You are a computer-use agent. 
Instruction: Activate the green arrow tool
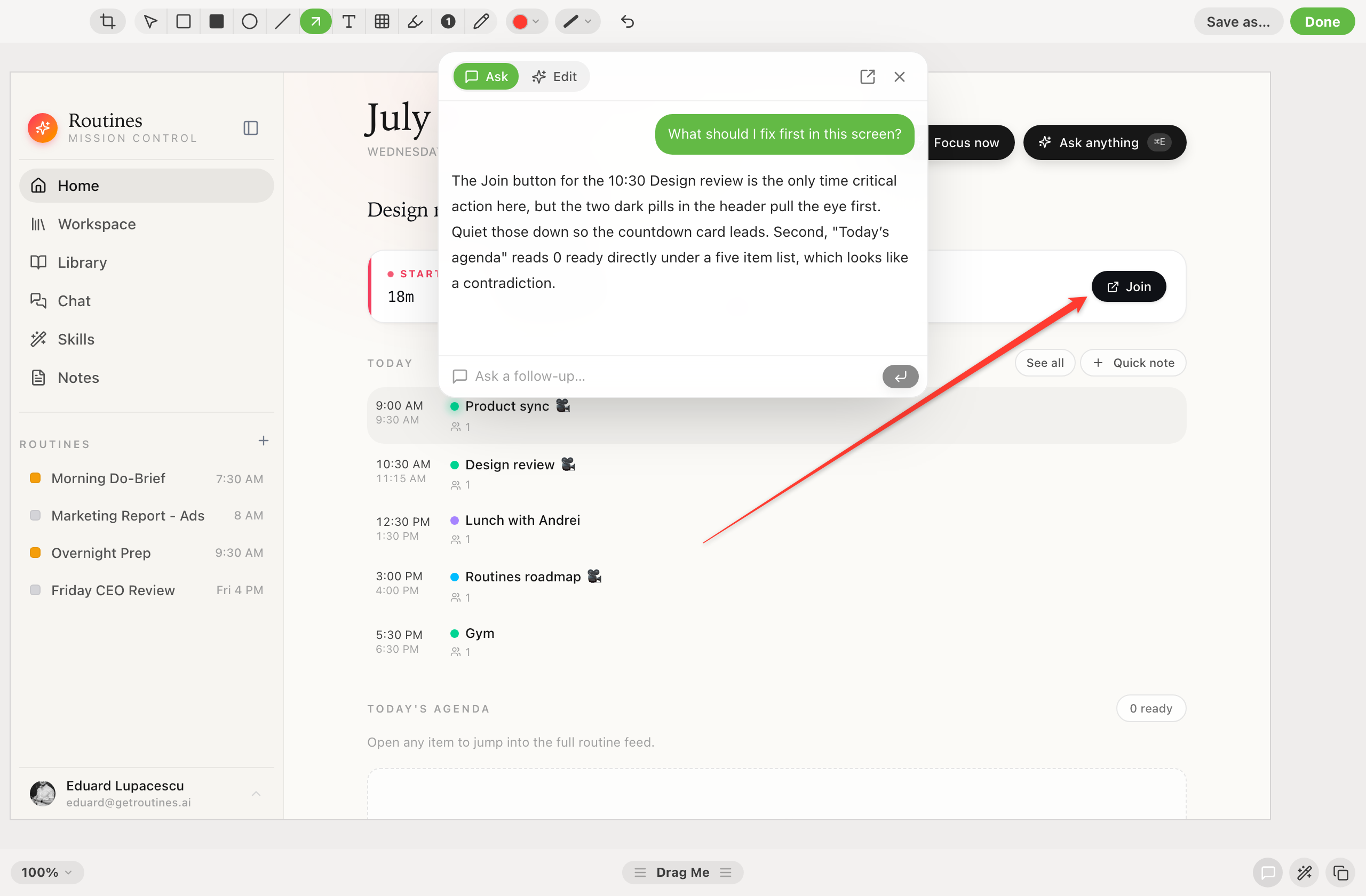316,22
